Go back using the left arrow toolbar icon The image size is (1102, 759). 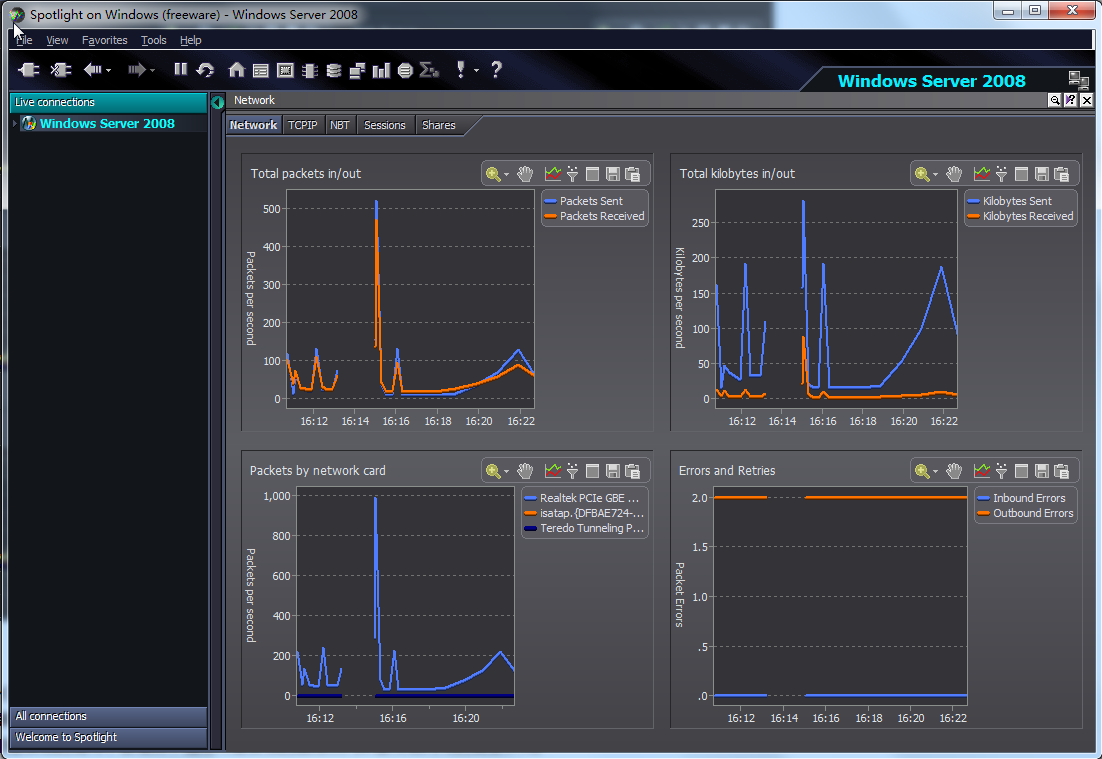92,70
